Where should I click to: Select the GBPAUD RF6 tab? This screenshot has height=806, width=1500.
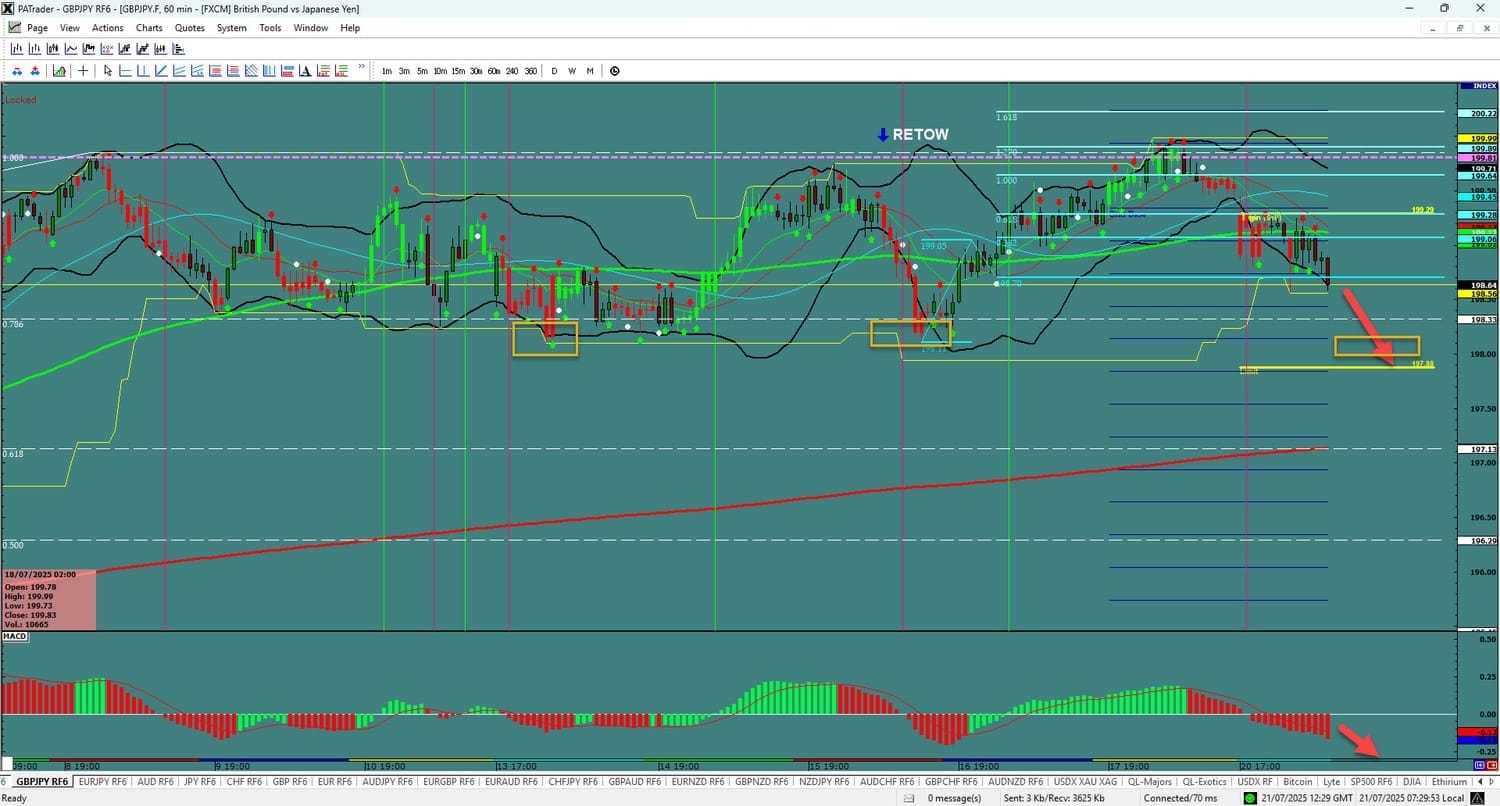coord(634,782)
